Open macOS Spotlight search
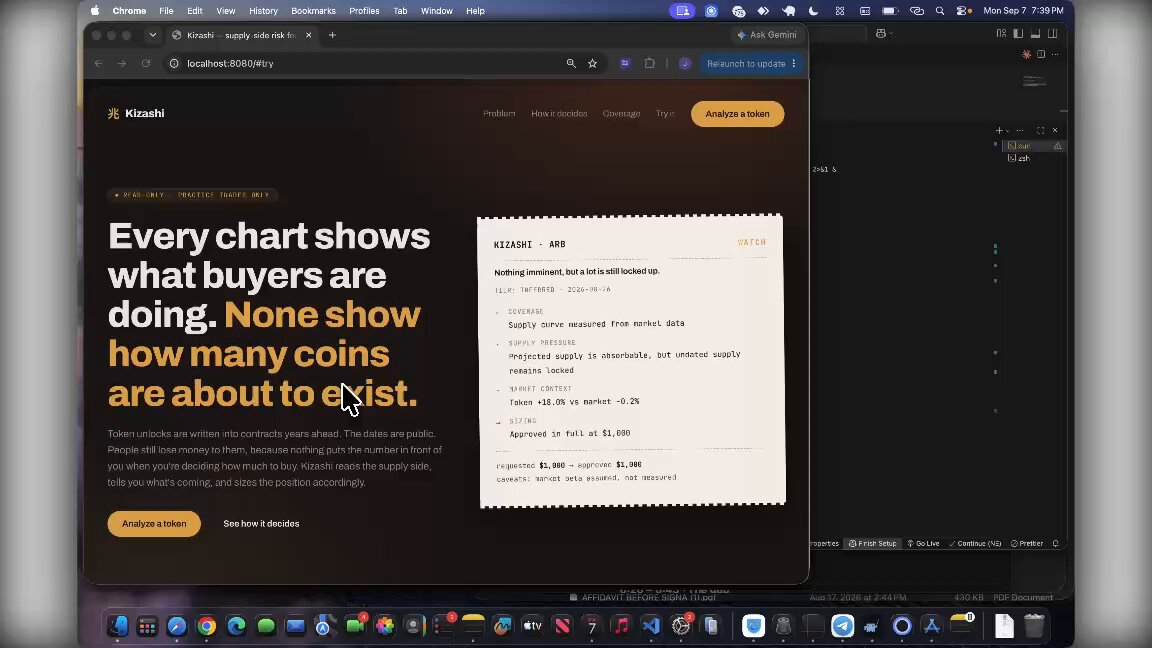Image resolution: width=1152 pixels, height=648 pixels. tap(940, 11)
